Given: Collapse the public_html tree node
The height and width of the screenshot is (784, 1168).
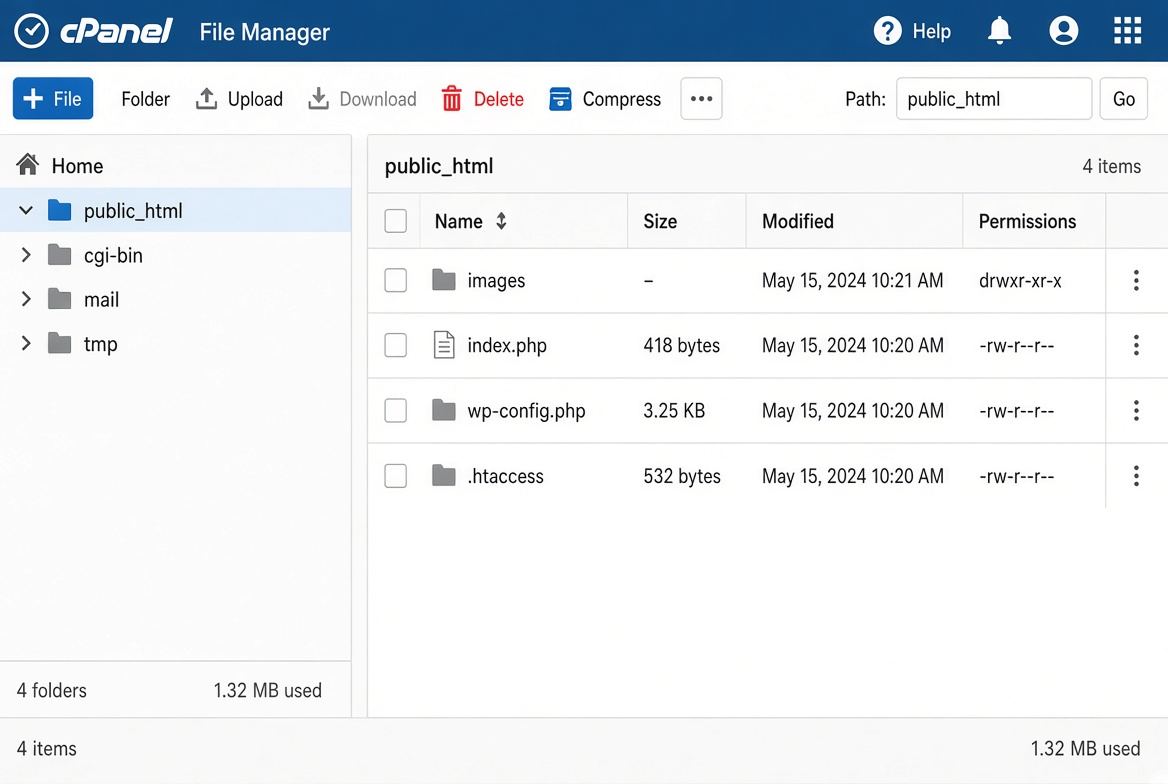Looking at the screenshot, I should (x=26, y=210).
